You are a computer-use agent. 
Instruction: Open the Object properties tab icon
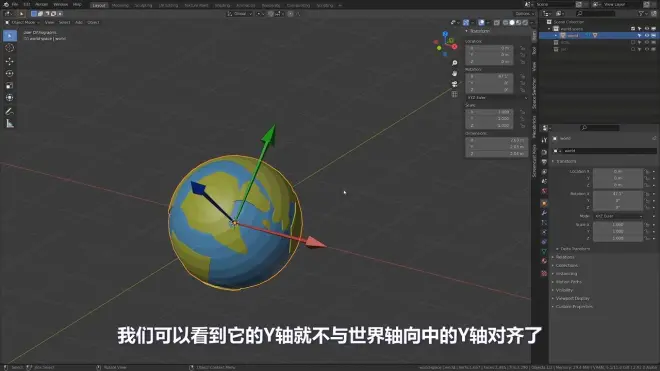coord(544,203)
